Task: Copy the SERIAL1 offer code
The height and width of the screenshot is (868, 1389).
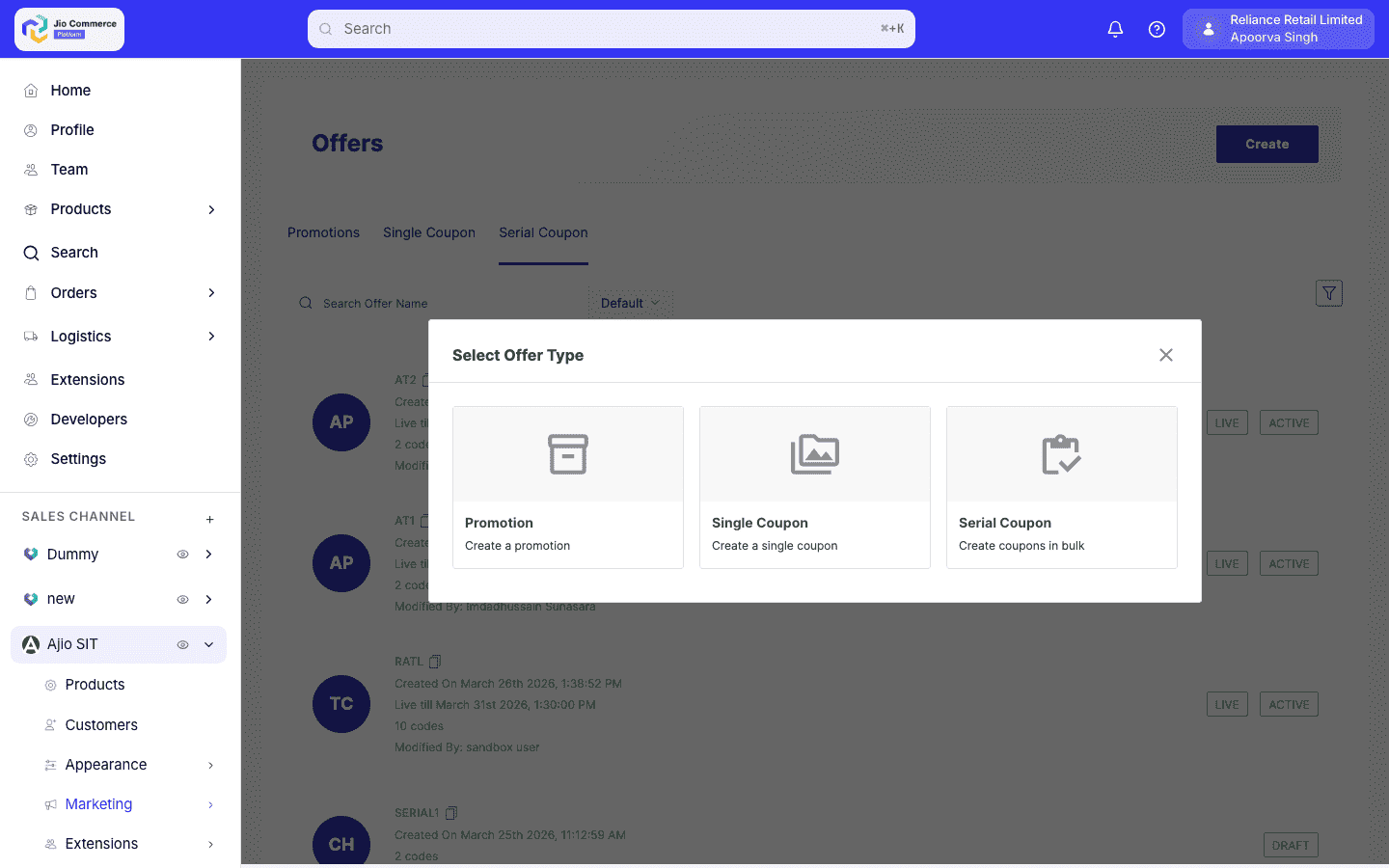Action: pos(451,812)
